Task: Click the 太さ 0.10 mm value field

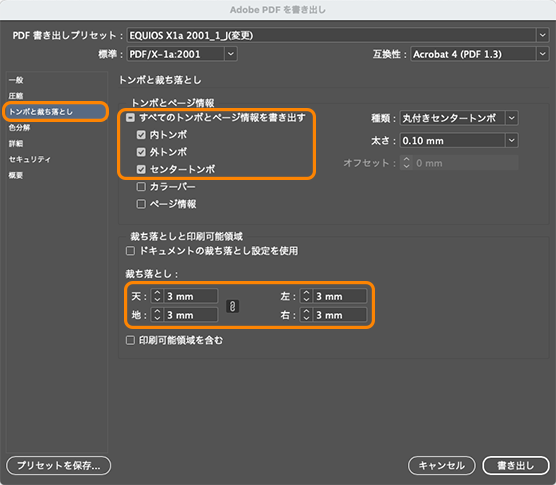Action: (452, 140)
